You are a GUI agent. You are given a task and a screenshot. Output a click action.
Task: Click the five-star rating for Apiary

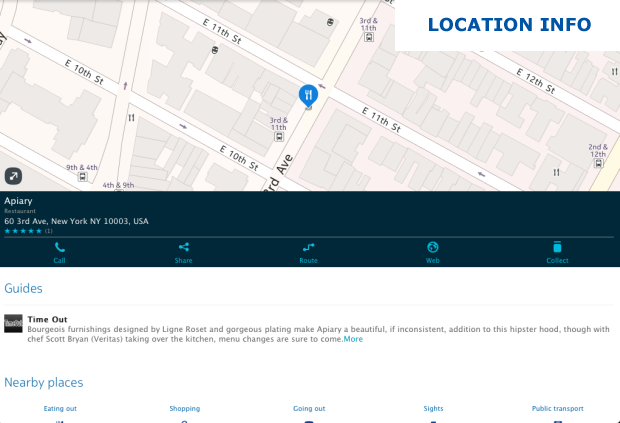(x=23, y=231)
